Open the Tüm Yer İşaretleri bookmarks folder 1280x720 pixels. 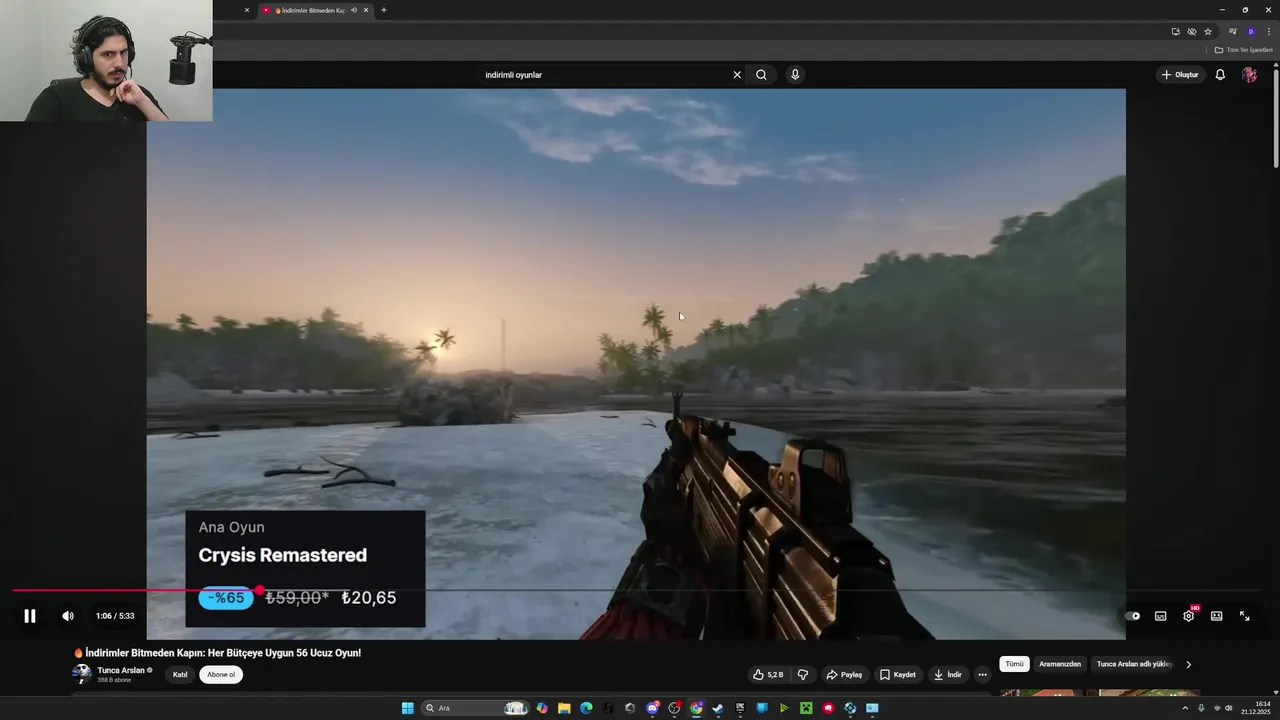(1244, 50)
